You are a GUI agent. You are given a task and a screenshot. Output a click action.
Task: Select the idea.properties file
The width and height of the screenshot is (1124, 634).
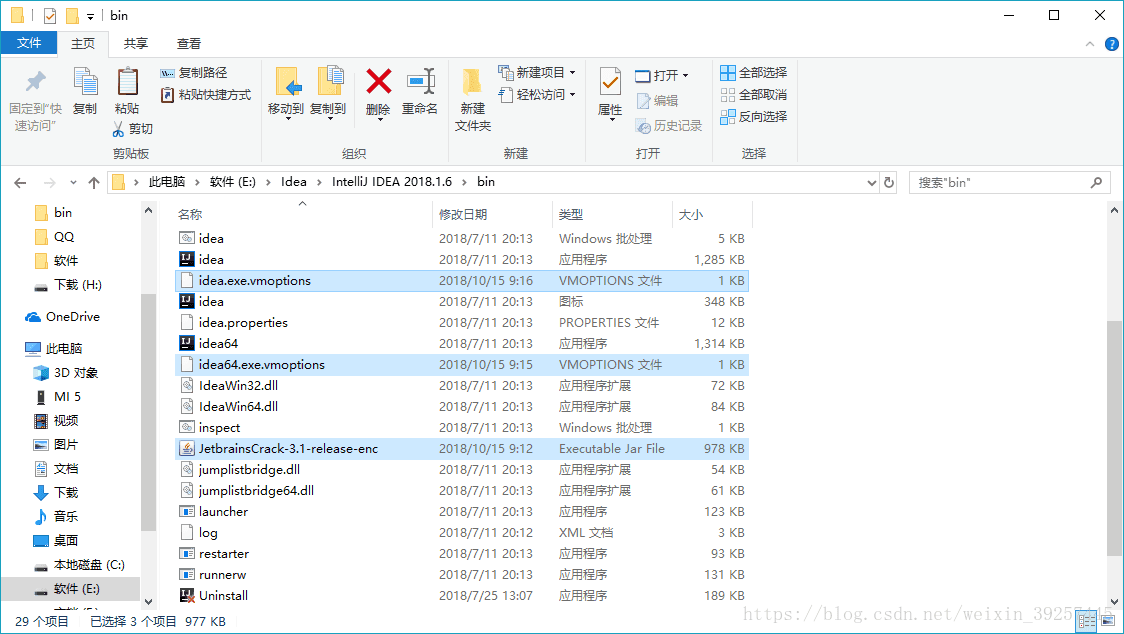462,323
